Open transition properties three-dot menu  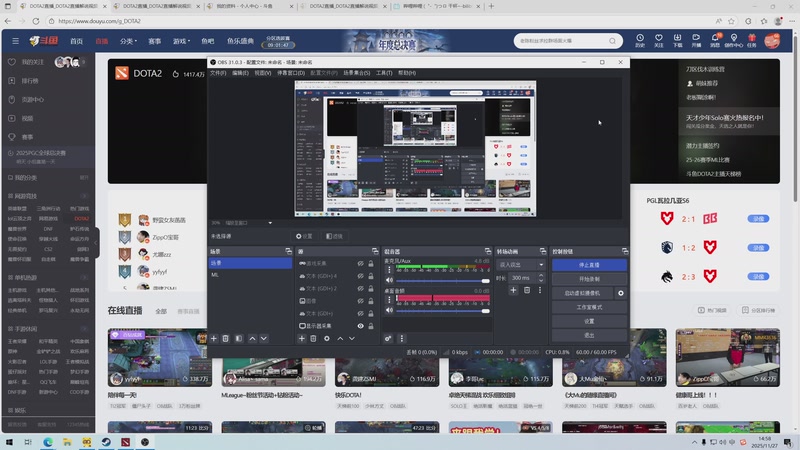pos(540,290)
